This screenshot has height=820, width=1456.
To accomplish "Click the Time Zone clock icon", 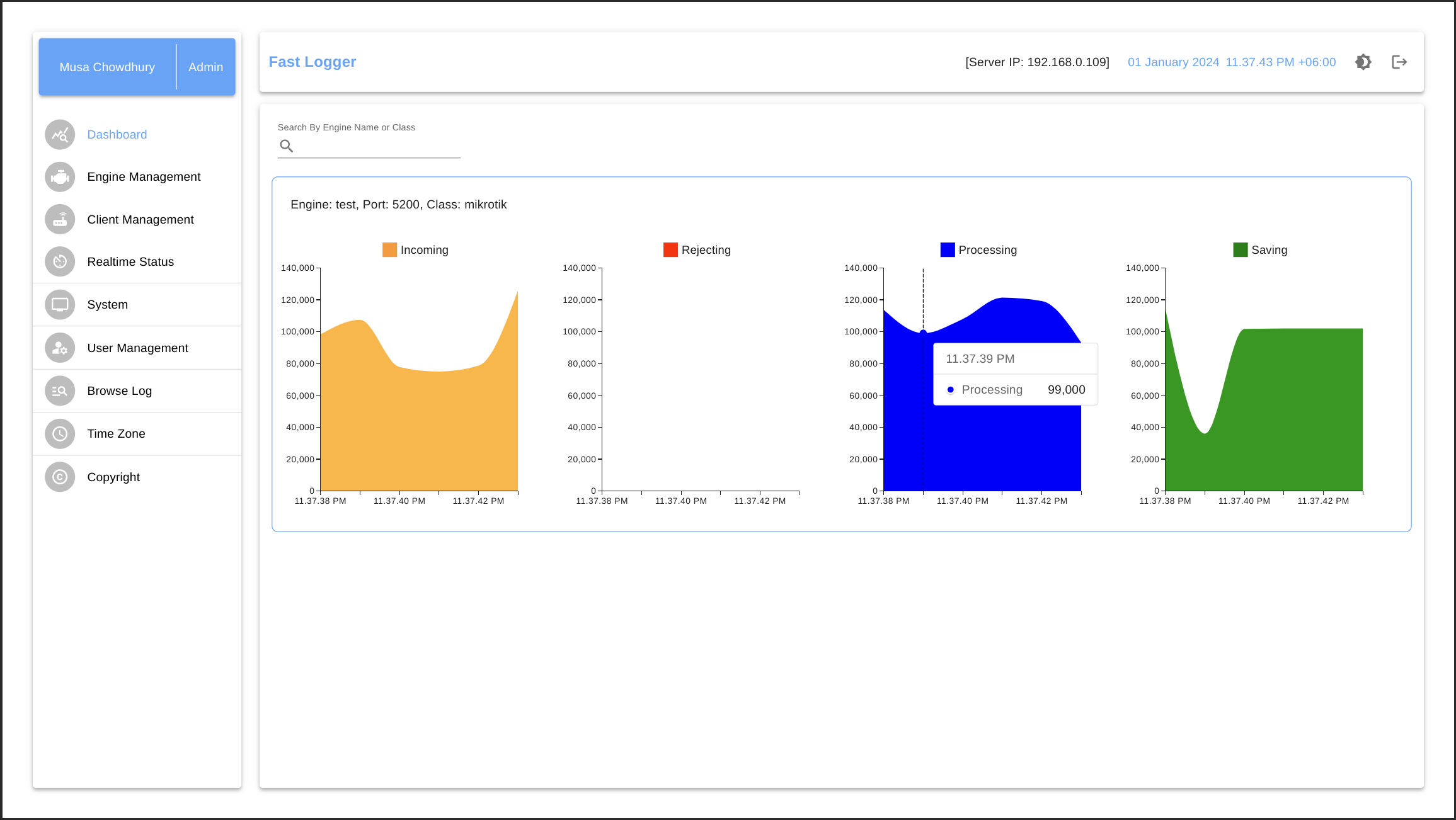I will (60, 434).
